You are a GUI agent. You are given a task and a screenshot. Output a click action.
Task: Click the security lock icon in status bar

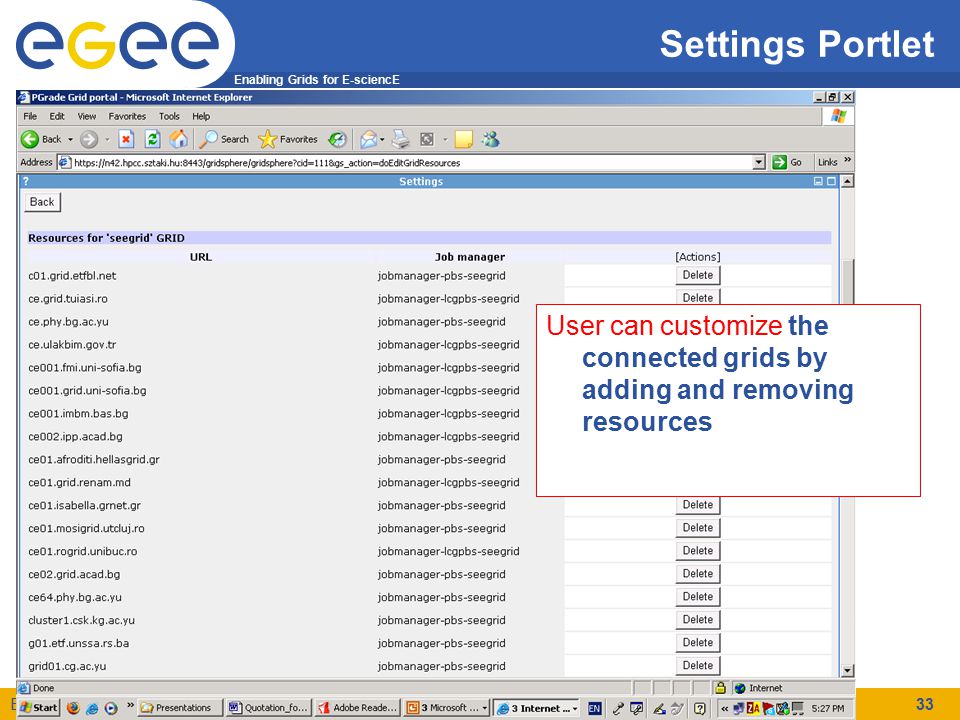click(721, 688)
